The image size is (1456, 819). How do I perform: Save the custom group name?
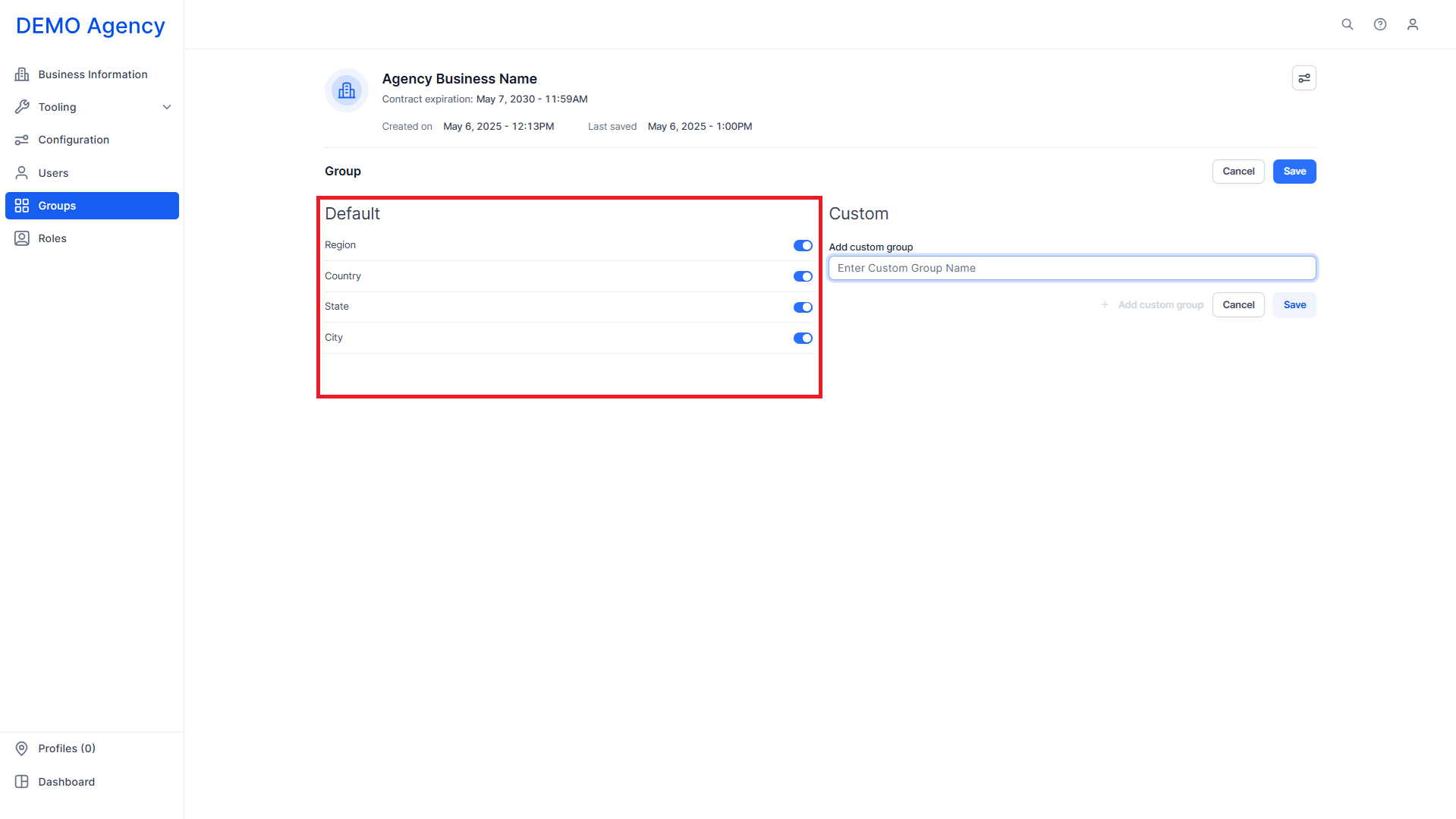tap(1294, 305)
